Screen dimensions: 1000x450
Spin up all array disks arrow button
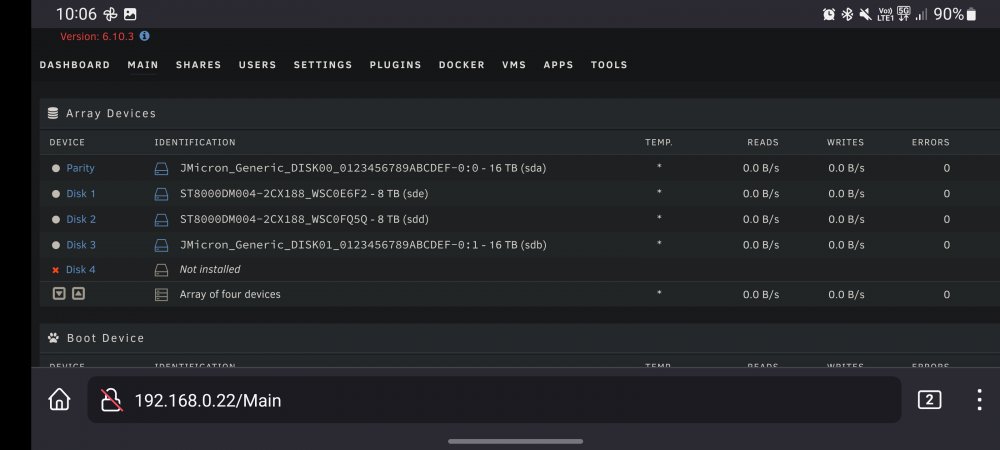click(78, 294)
